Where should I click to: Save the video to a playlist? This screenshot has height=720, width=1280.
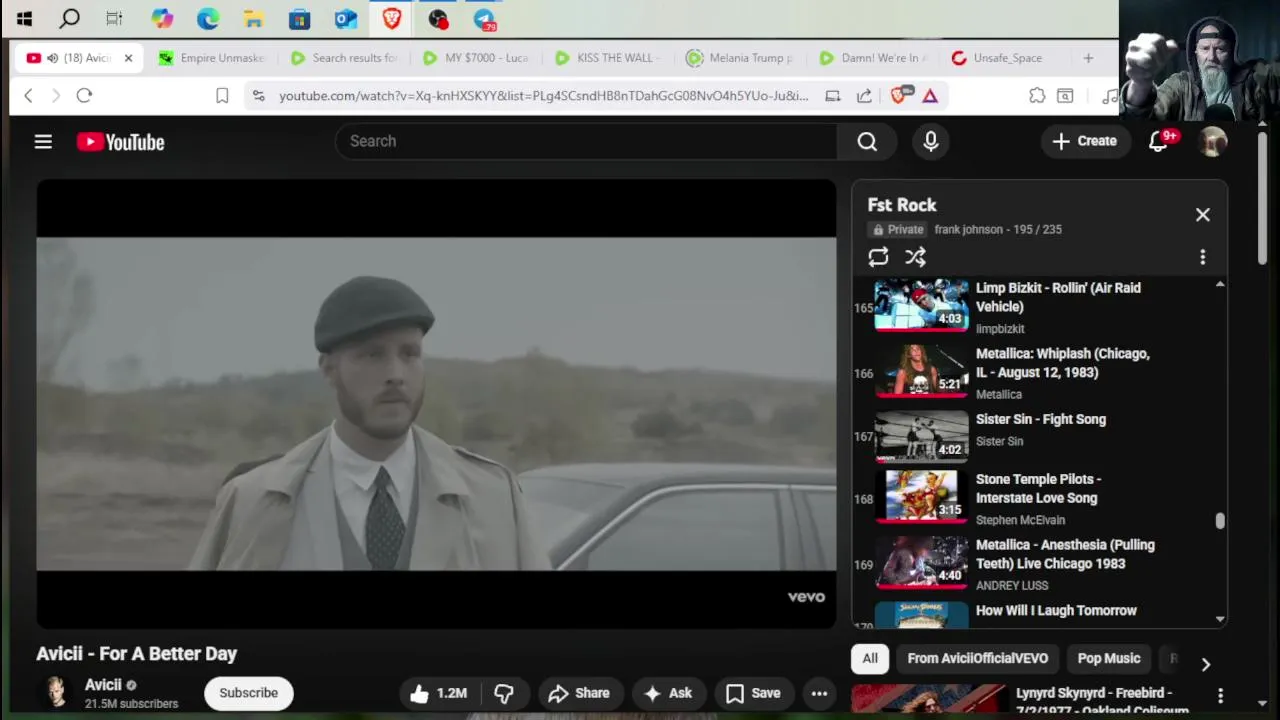(753, 693)
